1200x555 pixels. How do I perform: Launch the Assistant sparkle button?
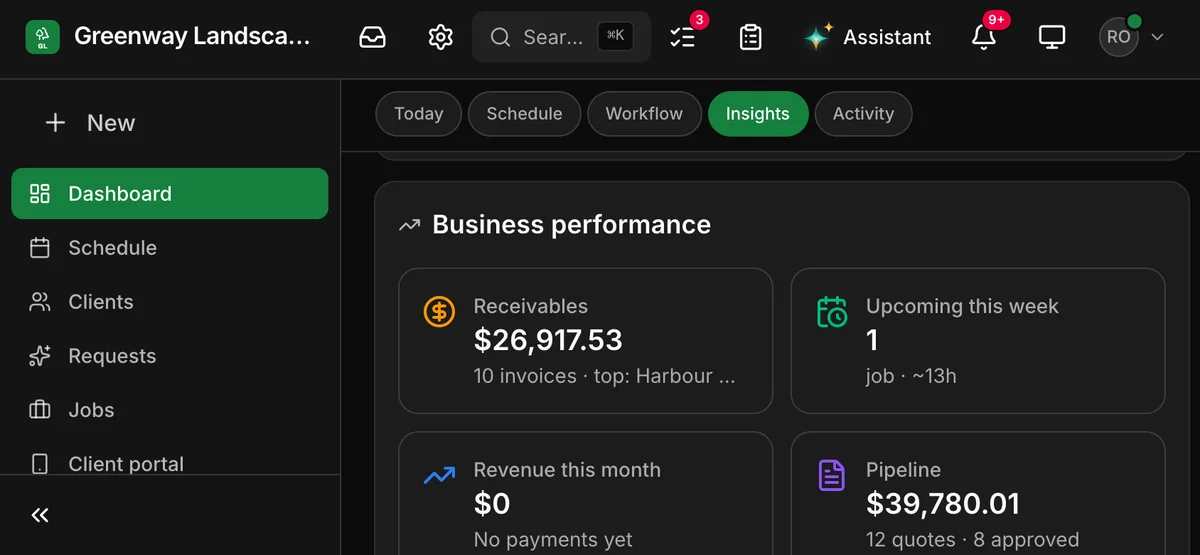click(867, 37)
